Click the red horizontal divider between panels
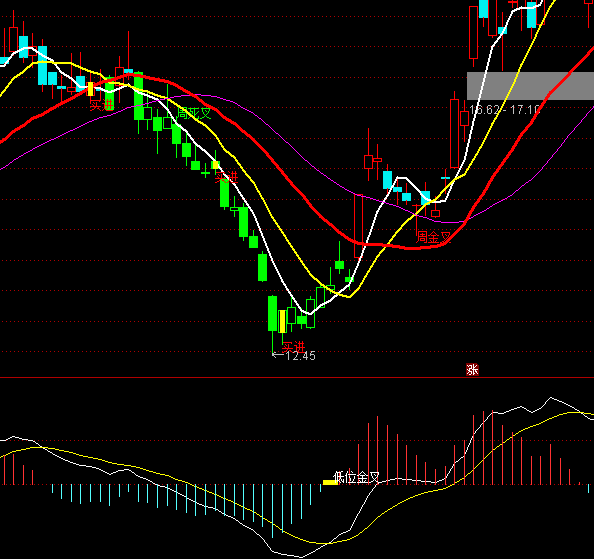Viewport: 594px width, 559px height. pos(297,378)
